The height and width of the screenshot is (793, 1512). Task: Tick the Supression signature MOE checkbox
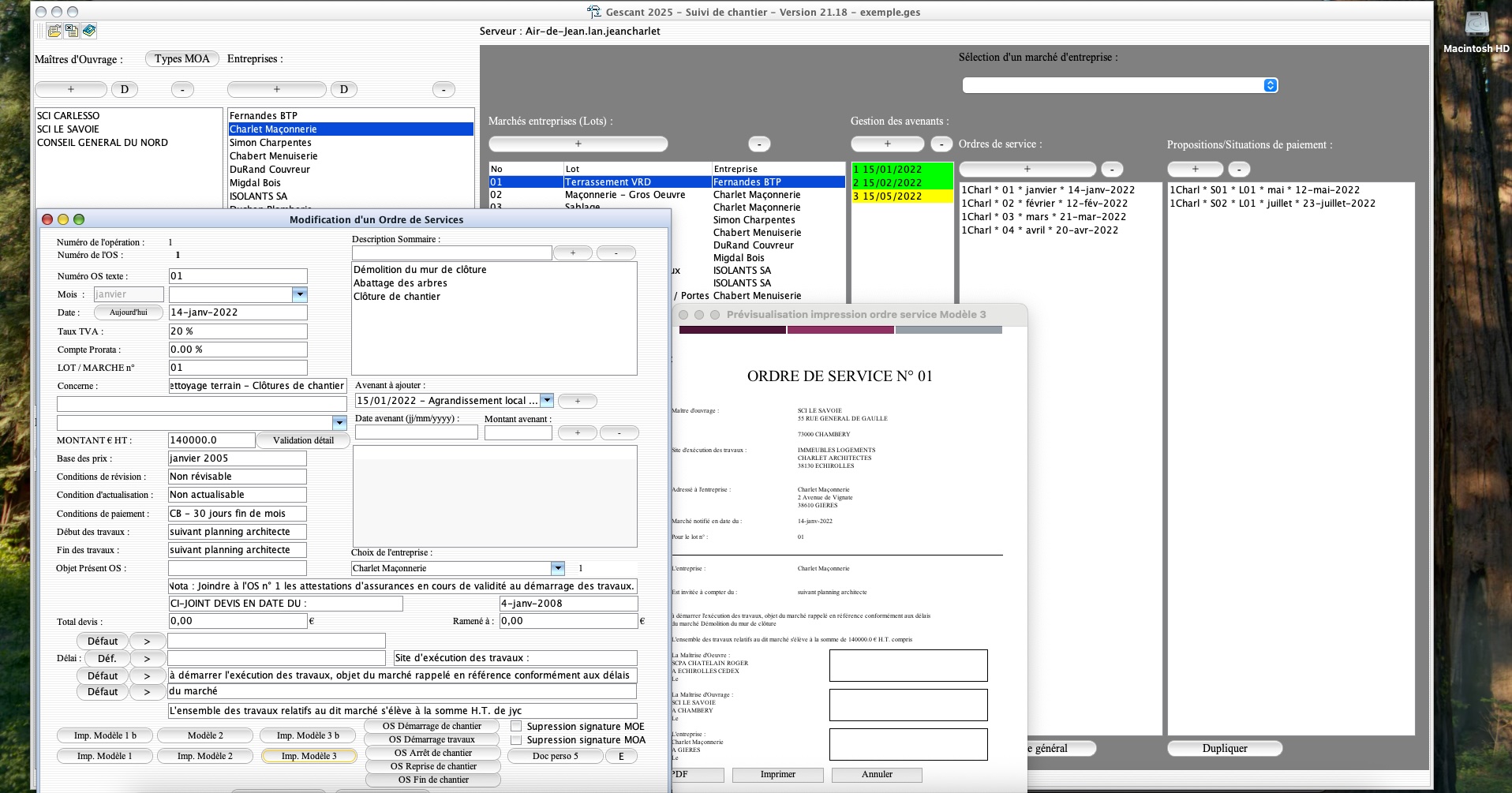[516, 726]
